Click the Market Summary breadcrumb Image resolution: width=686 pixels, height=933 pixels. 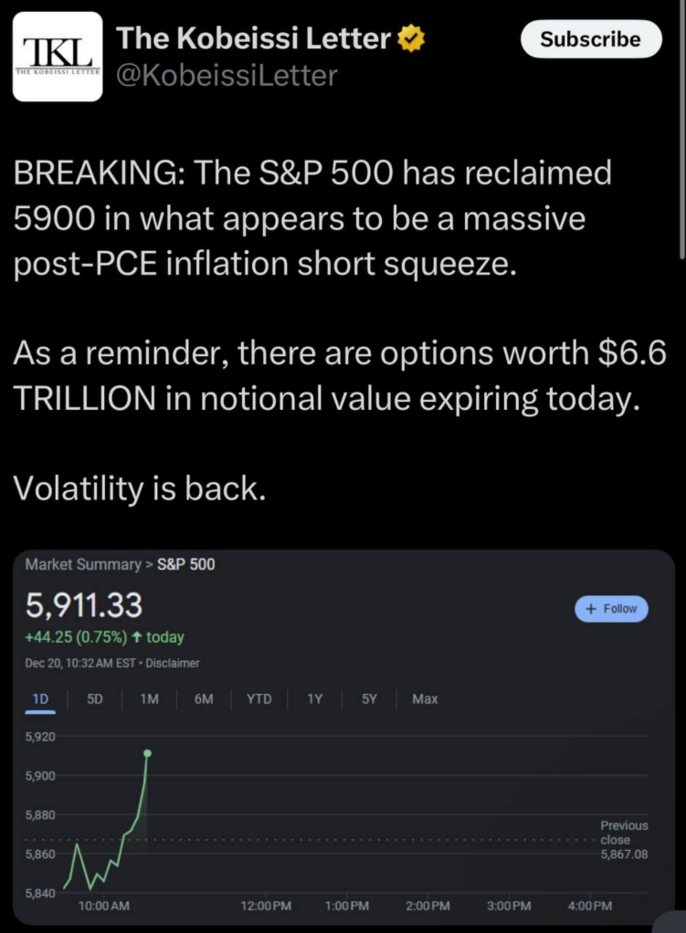[83, 564]
